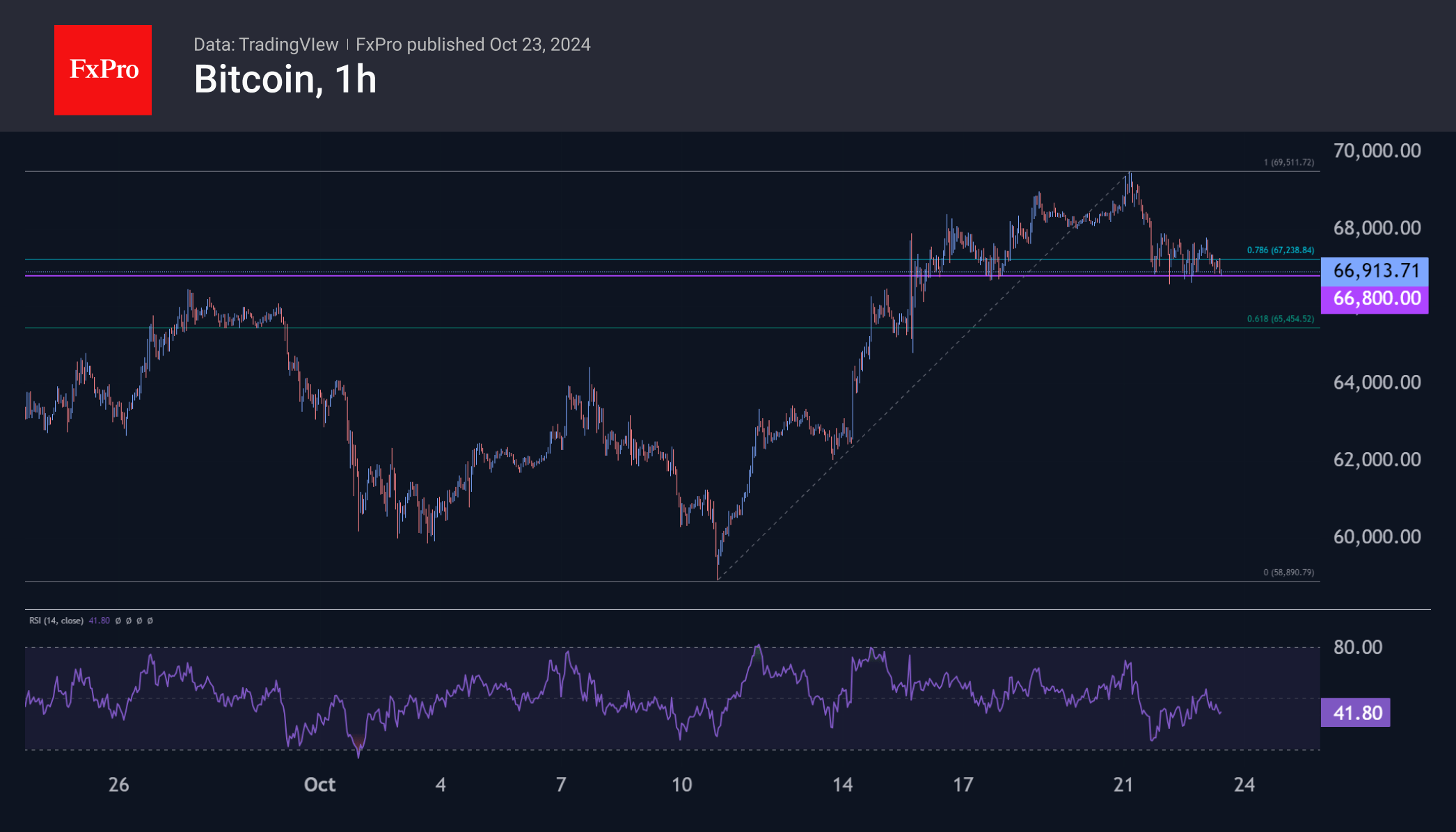The image size is (1456, 832).
Task: Click the 41.80 value in the RSI legend
Action: (x=99, y=621)
